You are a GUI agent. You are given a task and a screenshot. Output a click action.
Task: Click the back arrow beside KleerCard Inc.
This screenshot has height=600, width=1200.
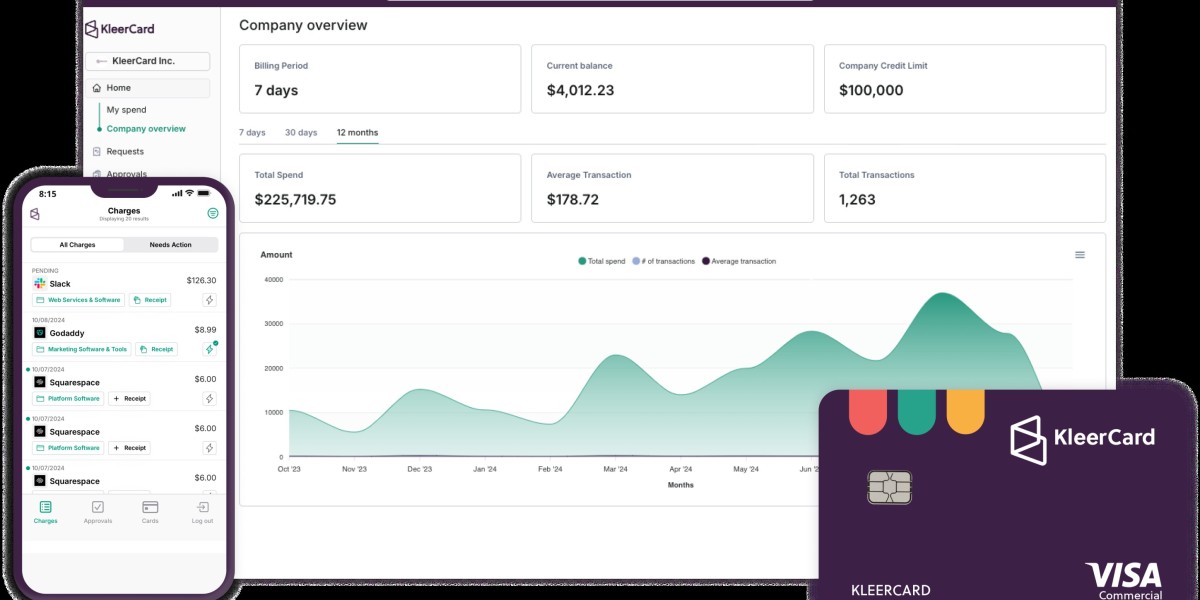tap(102, 61)
